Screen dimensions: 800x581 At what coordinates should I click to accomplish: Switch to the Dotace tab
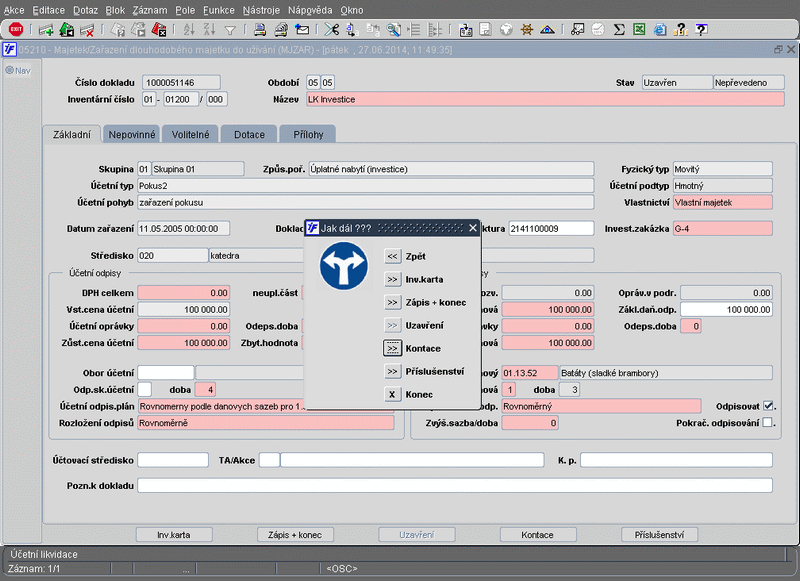tap(249, 134)
